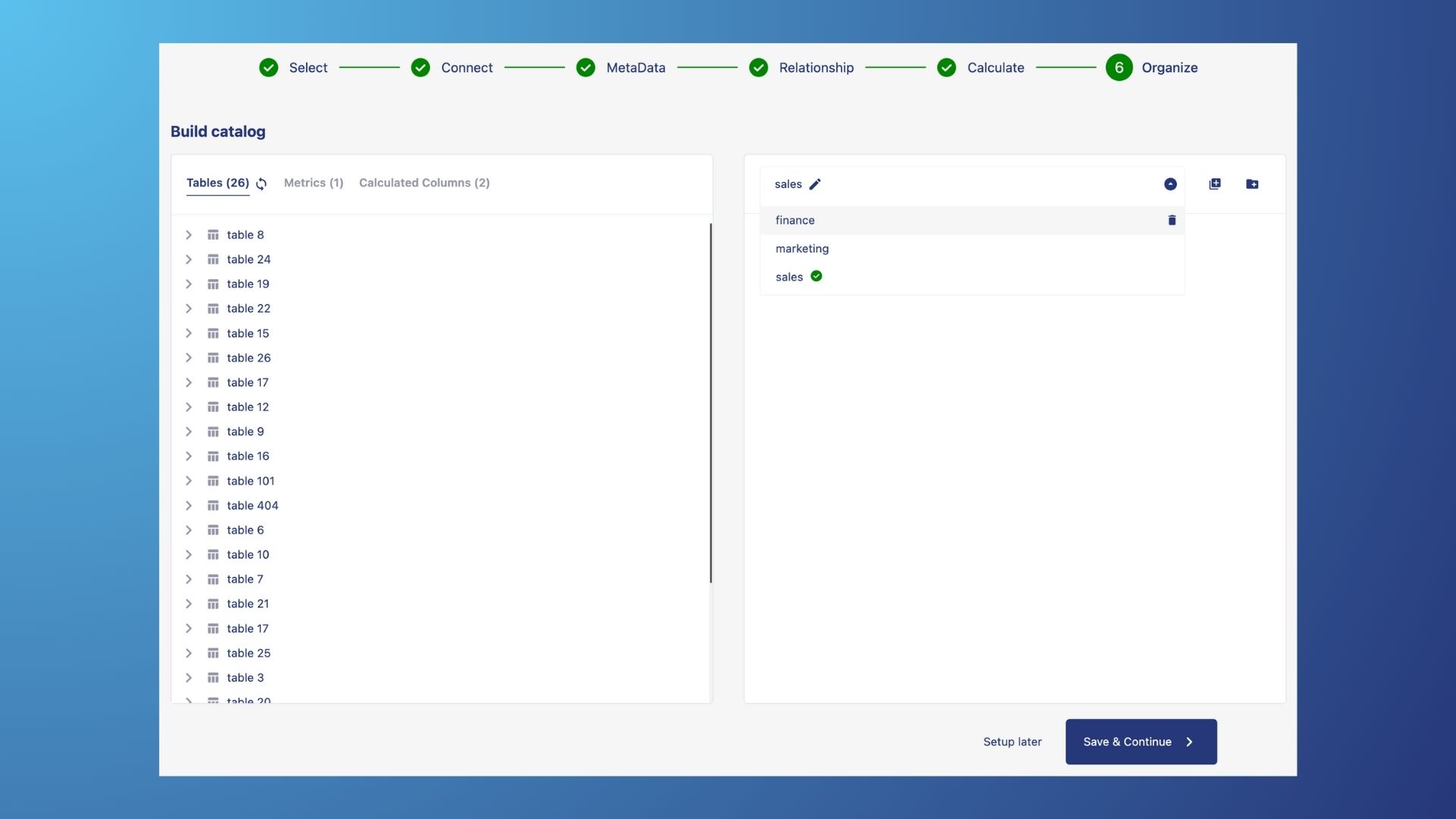Click the Setup later link
This screenshot has height=819, width=1456.
point(1012,742)
